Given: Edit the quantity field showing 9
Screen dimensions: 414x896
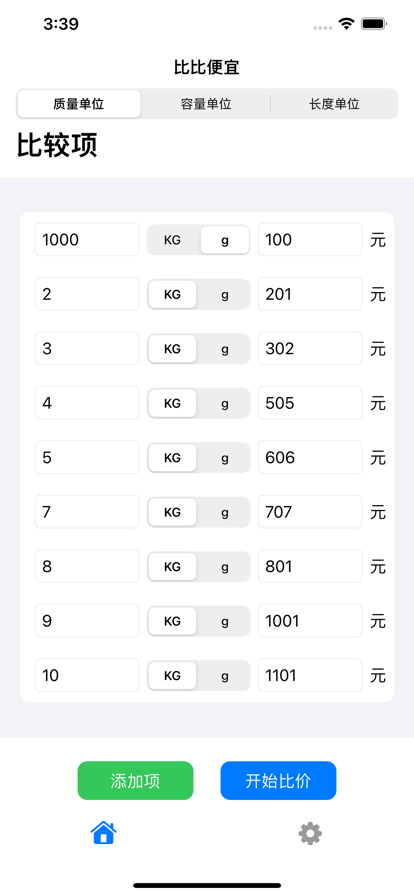Looking at the screenshot, I should (87, 621).
